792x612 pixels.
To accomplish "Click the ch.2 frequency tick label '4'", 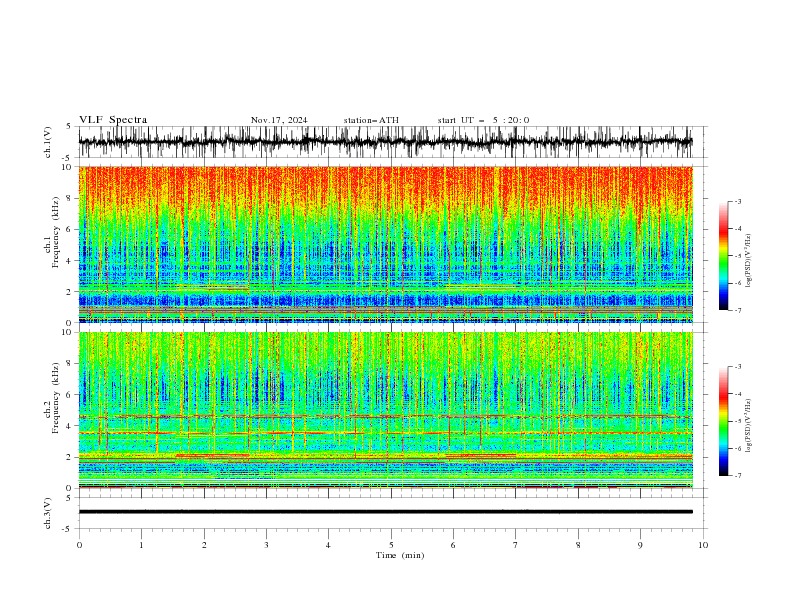I will 70,426.
